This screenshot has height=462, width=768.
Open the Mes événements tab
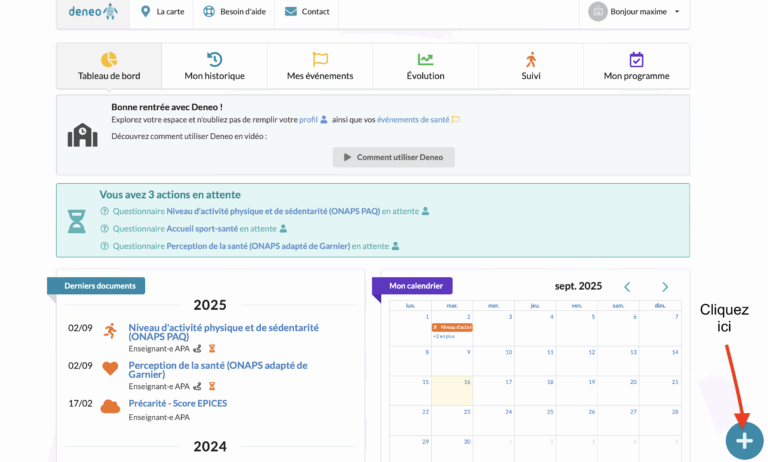[x=320, y=66]
